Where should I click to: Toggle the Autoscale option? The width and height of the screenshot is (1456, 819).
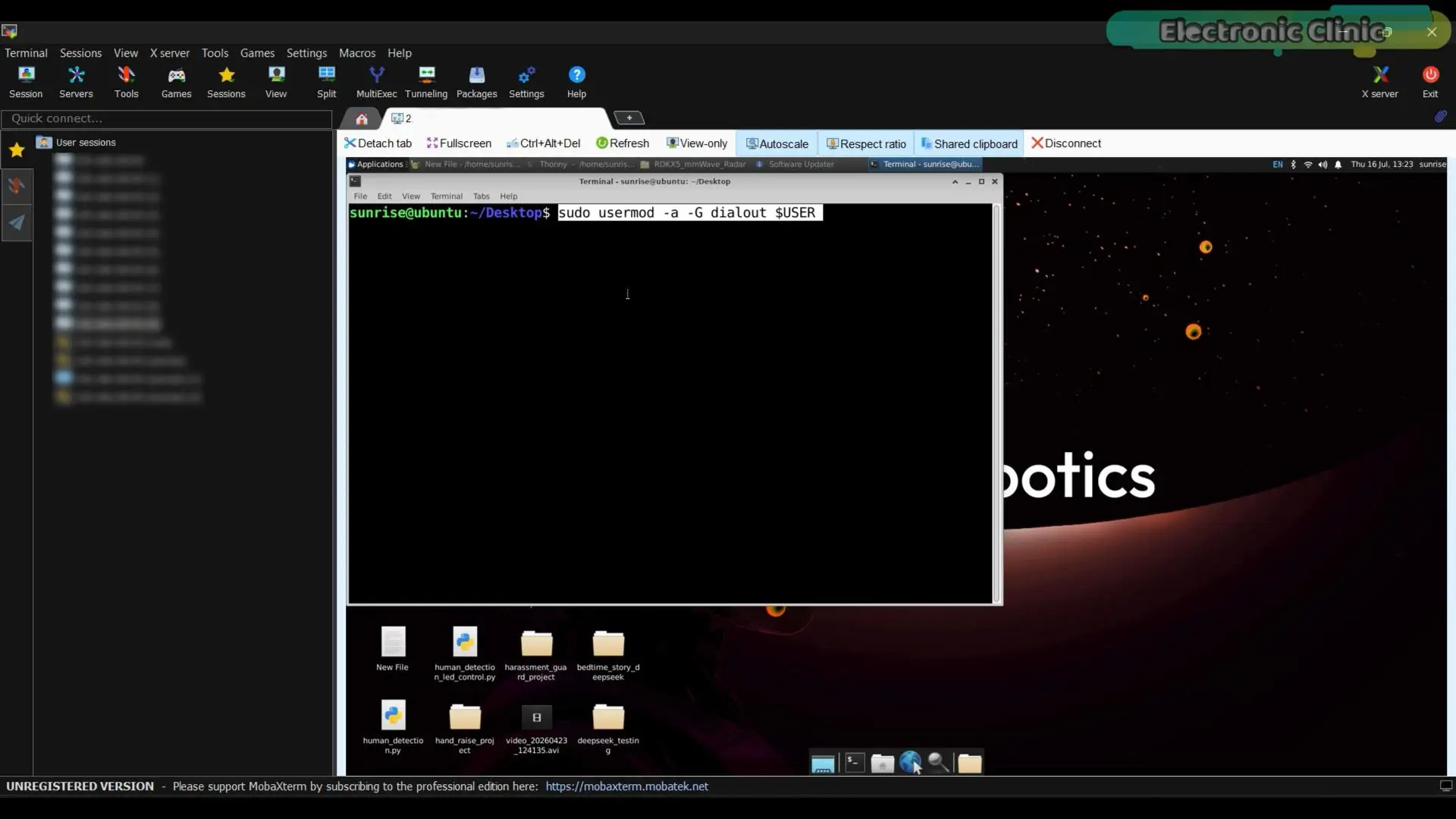tap(777, 144)
